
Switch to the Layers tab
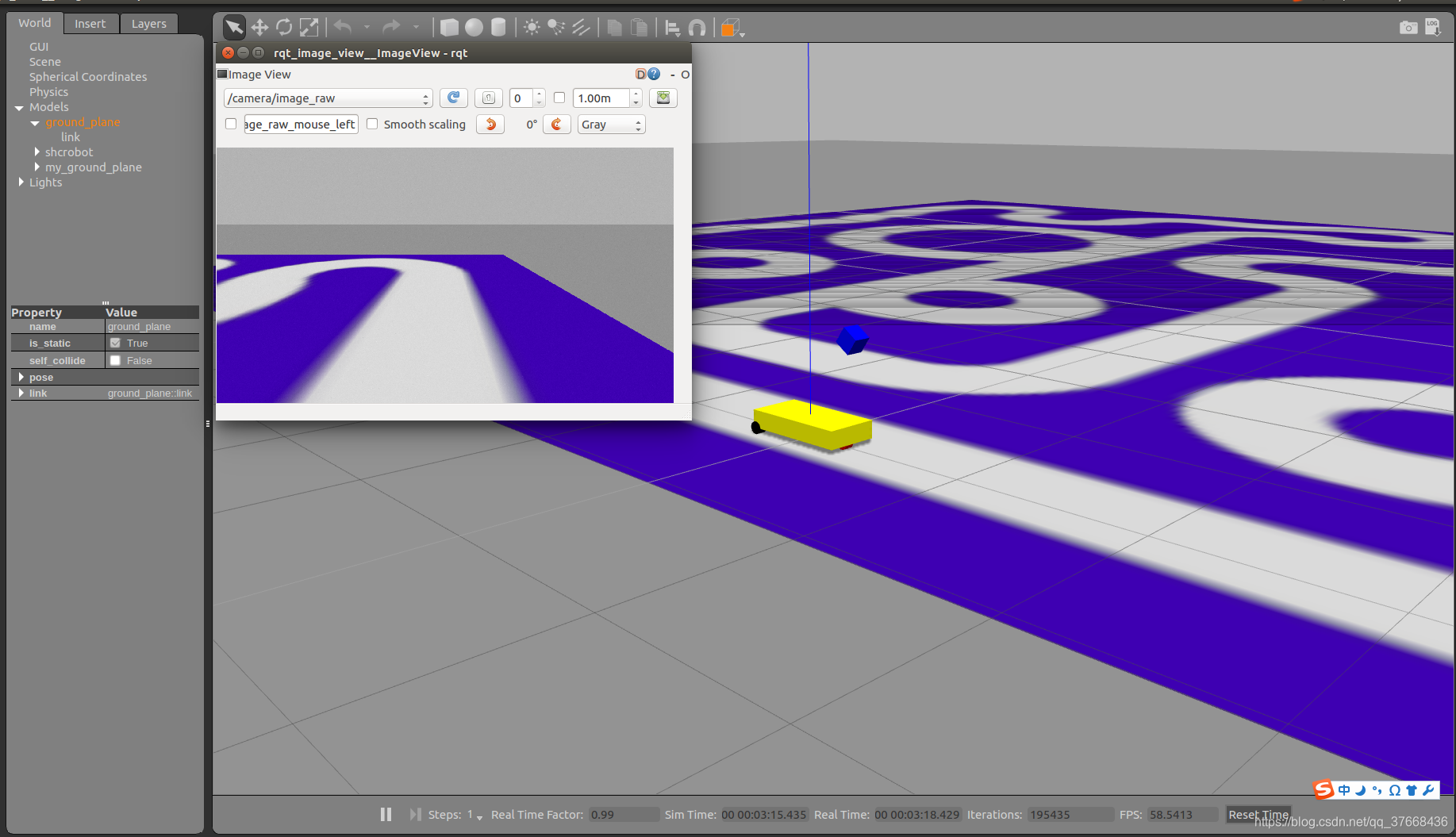pyautogui.click(x=149, y=24)
